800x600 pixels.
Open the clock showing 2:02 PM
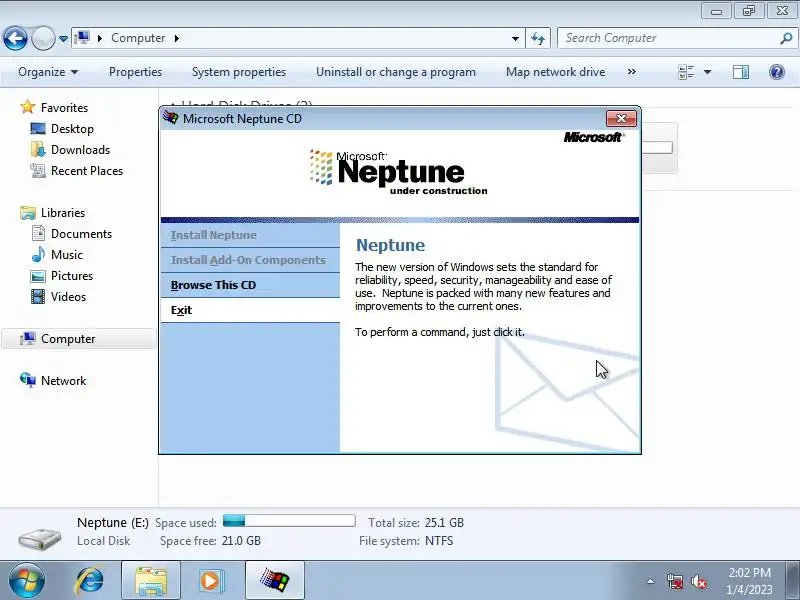[749, 581]
